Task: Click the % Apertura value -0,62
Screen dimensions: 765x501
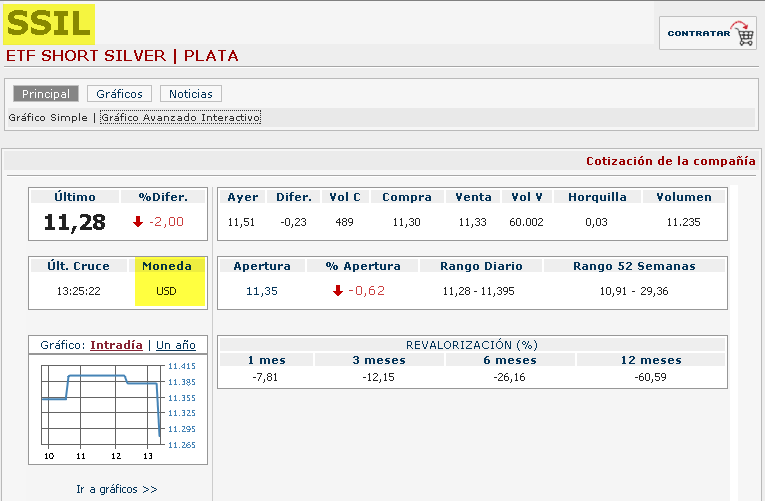Action: click(366, 291)
